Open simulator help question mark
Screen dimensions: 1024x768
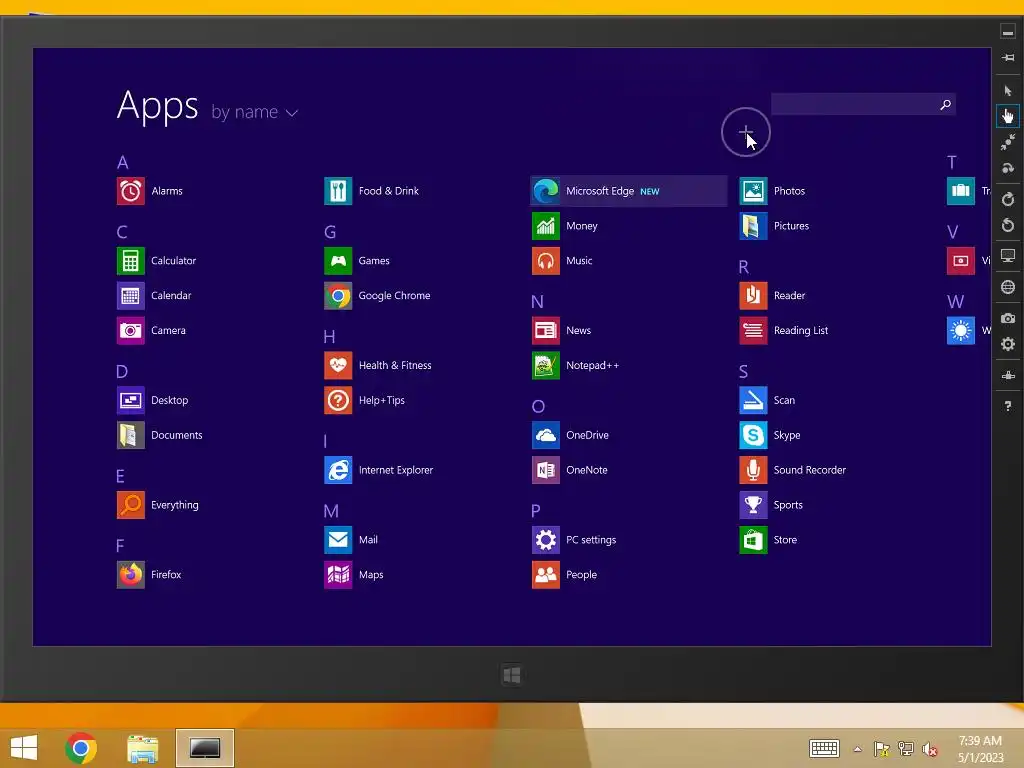(1008, 406)
